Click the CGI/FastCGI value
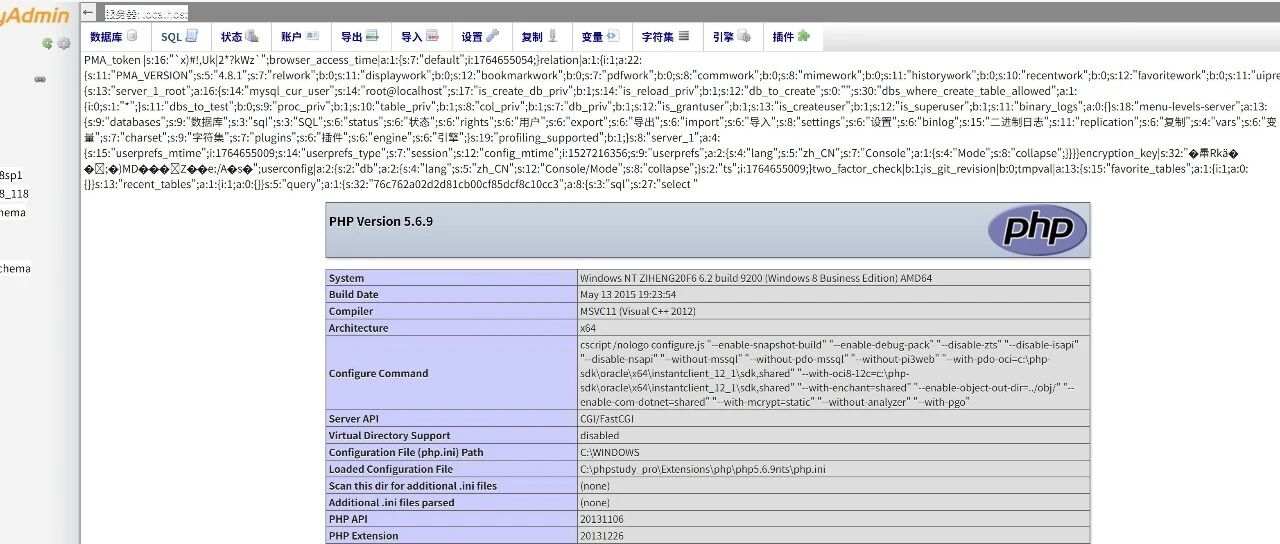1280x544 pixels. coord(606,419)
